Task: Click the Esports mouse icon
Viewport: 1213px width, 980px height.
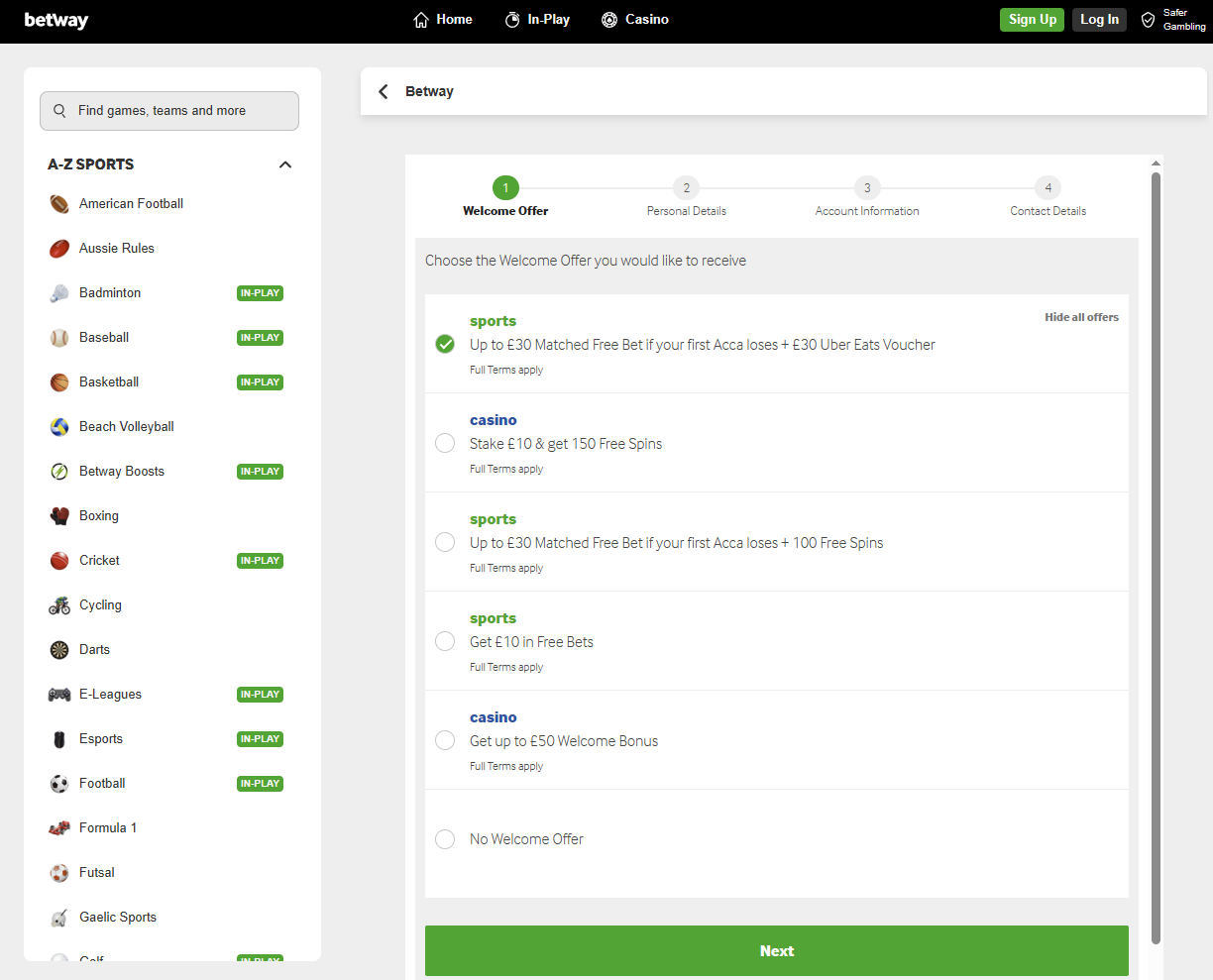Action: point(59,739)
